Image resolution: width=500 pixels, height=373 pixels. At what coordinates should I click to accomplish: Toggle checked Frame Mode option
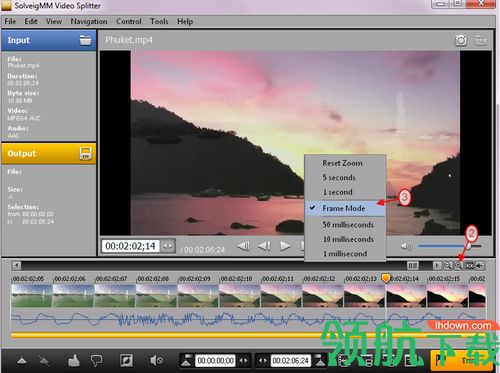(x=345, y=208)
